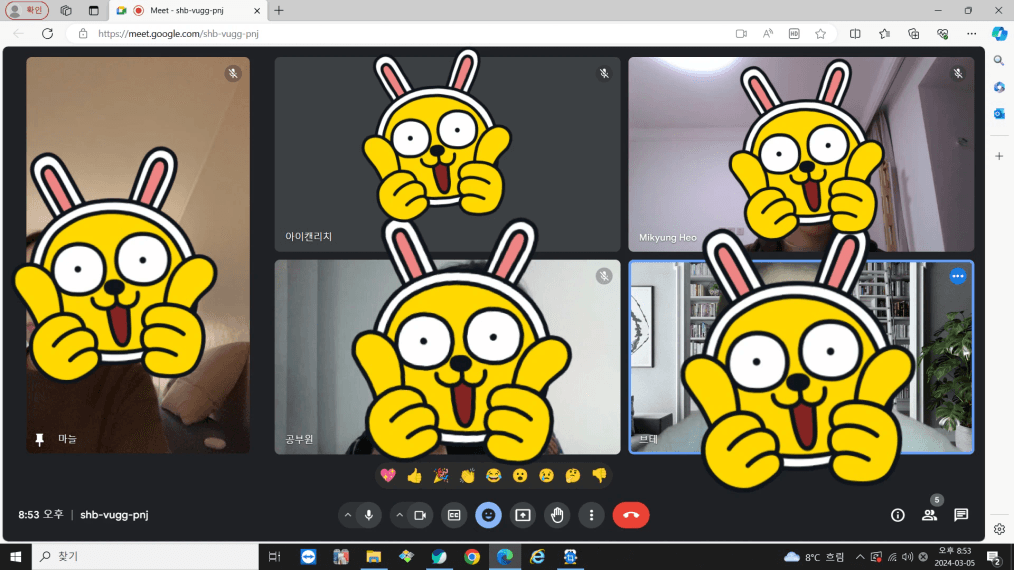Click the pin icon on 마늘 tile
Screen dimensions: 1014x570
pyautogui.click(x=39, y=439)
